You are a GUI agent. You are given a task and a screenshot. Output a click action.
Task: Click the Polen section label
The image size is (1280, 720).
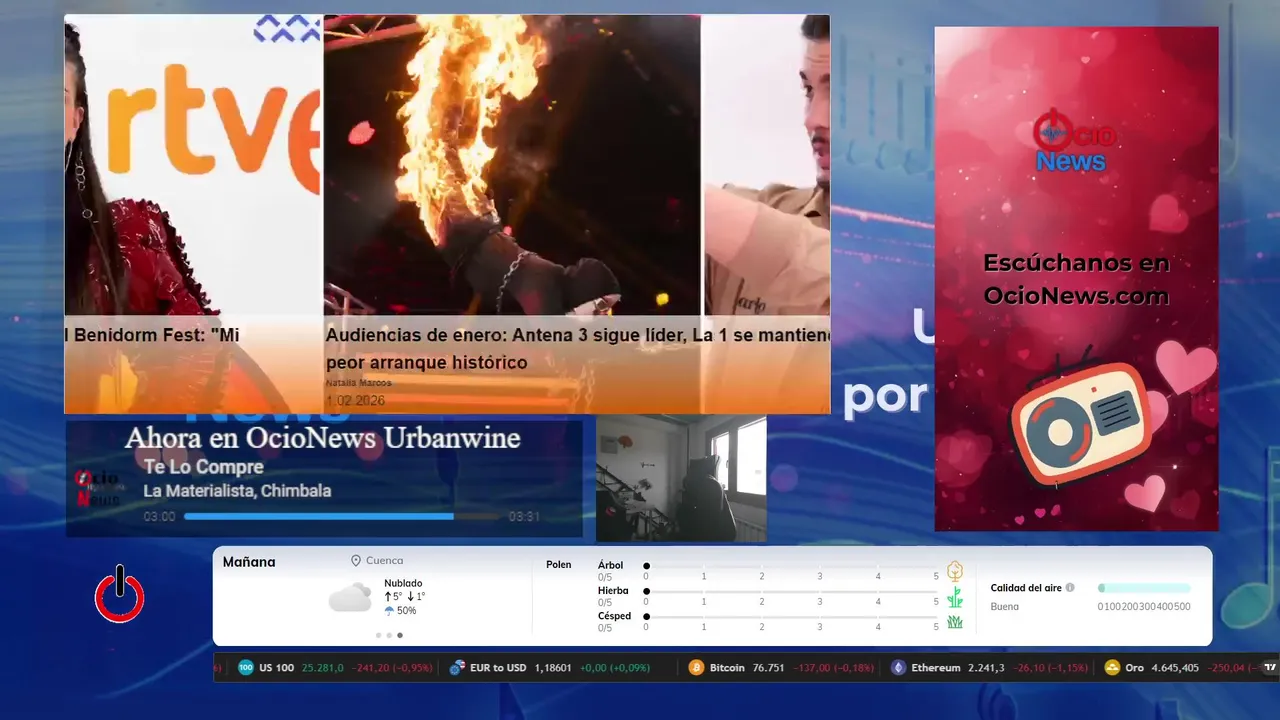tap(559, 565)
